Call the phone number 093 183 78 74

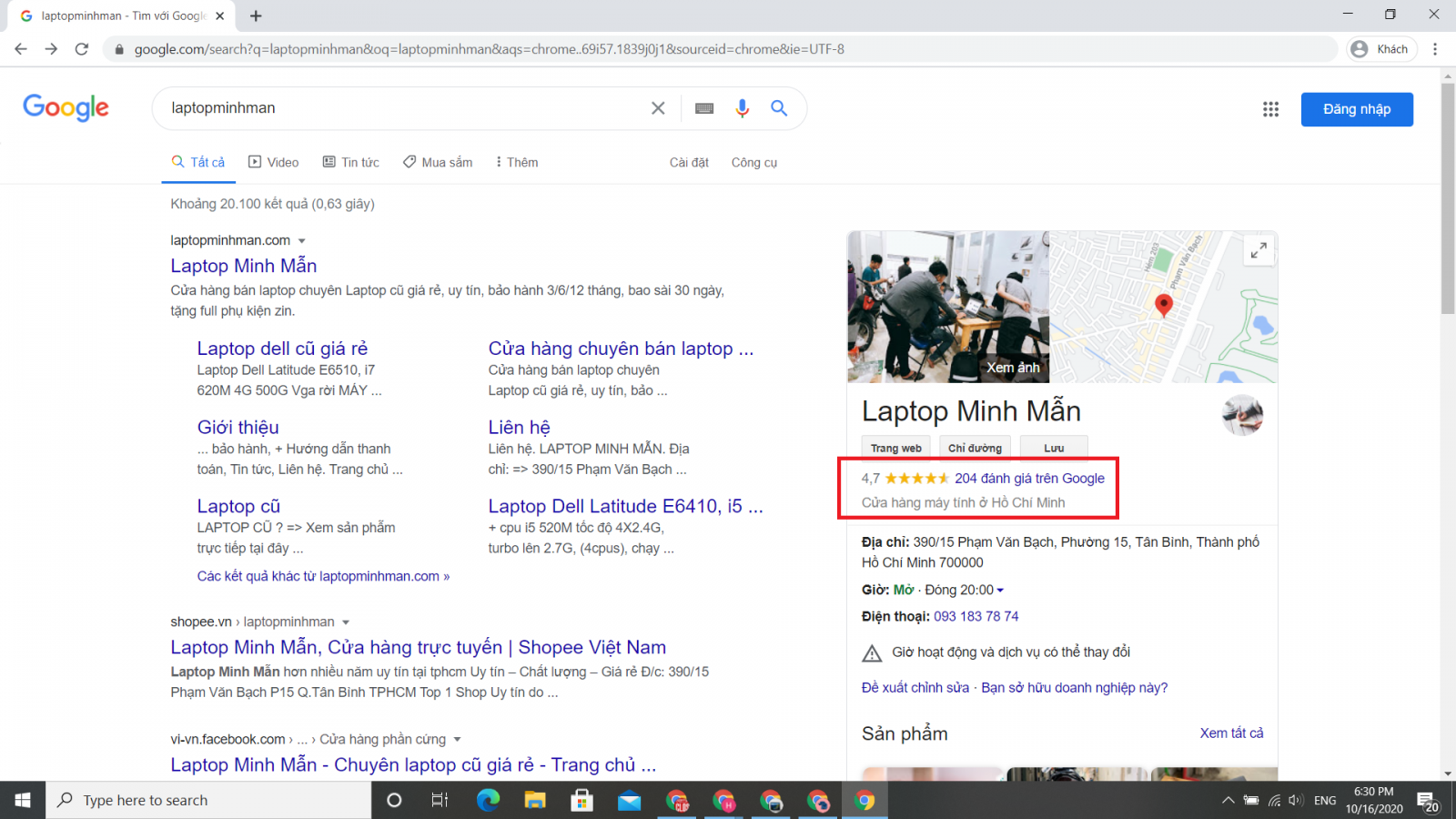(976, 616)
